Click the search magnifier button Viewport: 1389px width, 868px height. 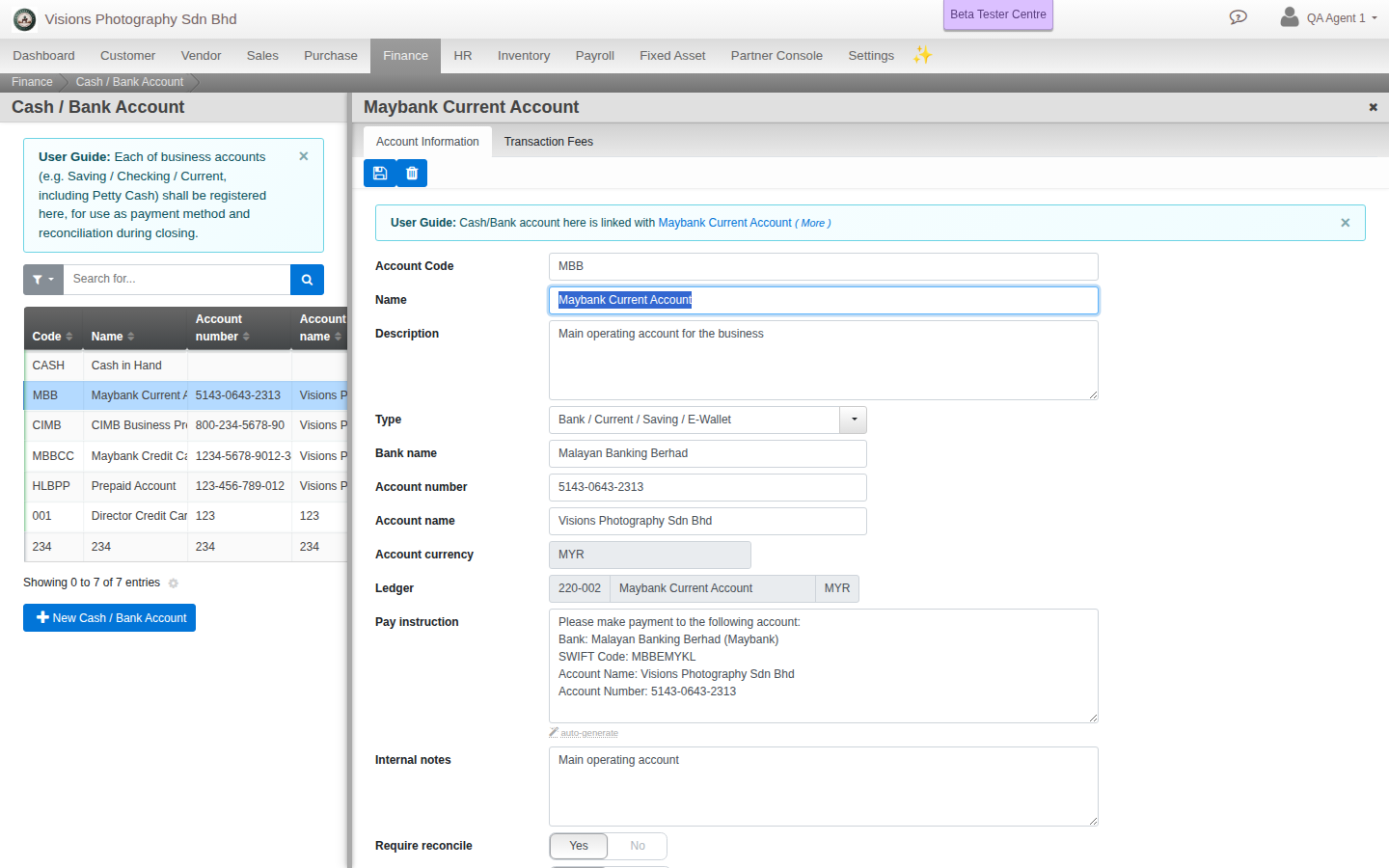[x=307, y=280]
